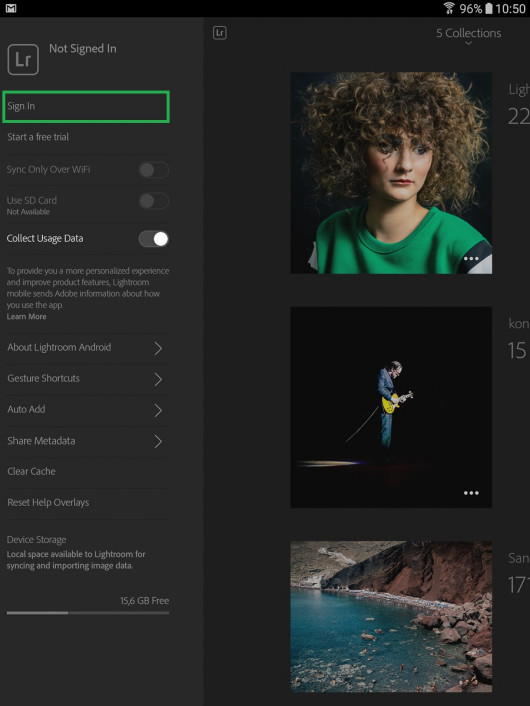Screen dimensions: 530x706
Task: Open the curly-haired woman portrait collection
Action: tap(391, 173)
